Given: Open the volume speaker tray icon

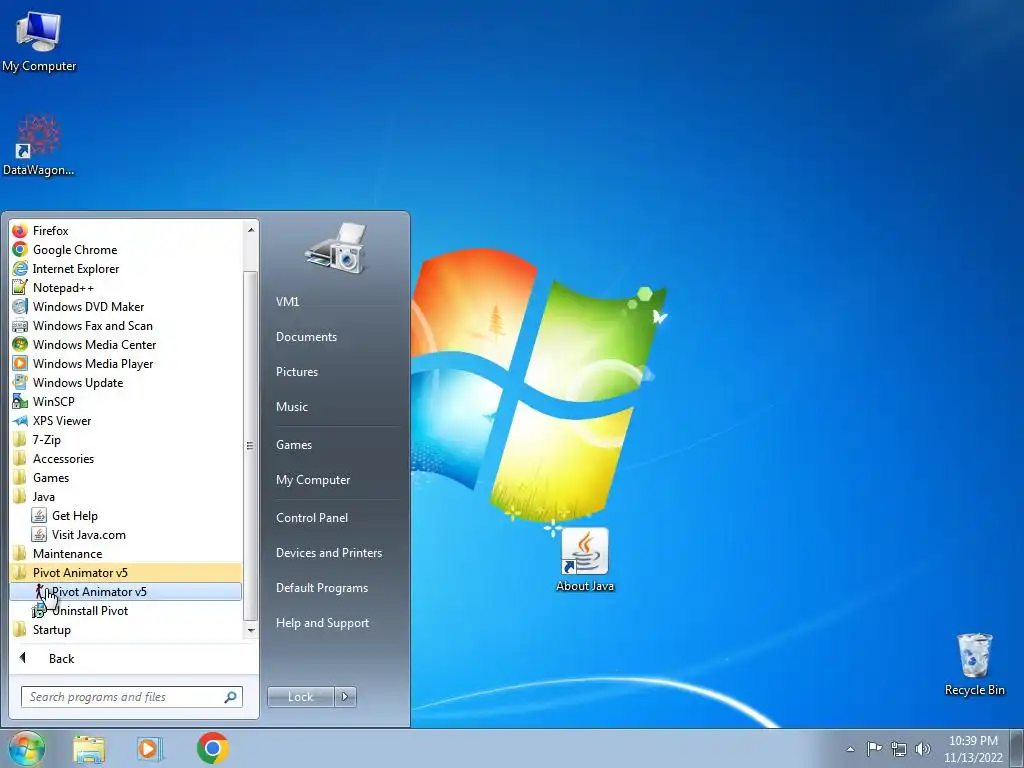Looking at the screenshot, I should (922, 749).
